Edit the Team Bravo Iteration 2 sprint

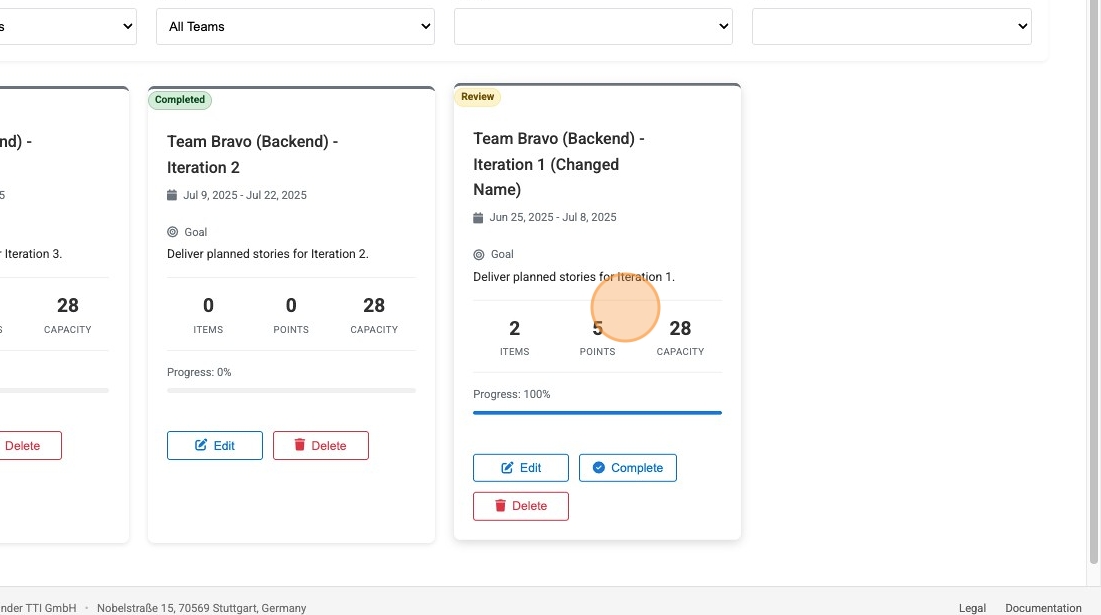point(214,445)
